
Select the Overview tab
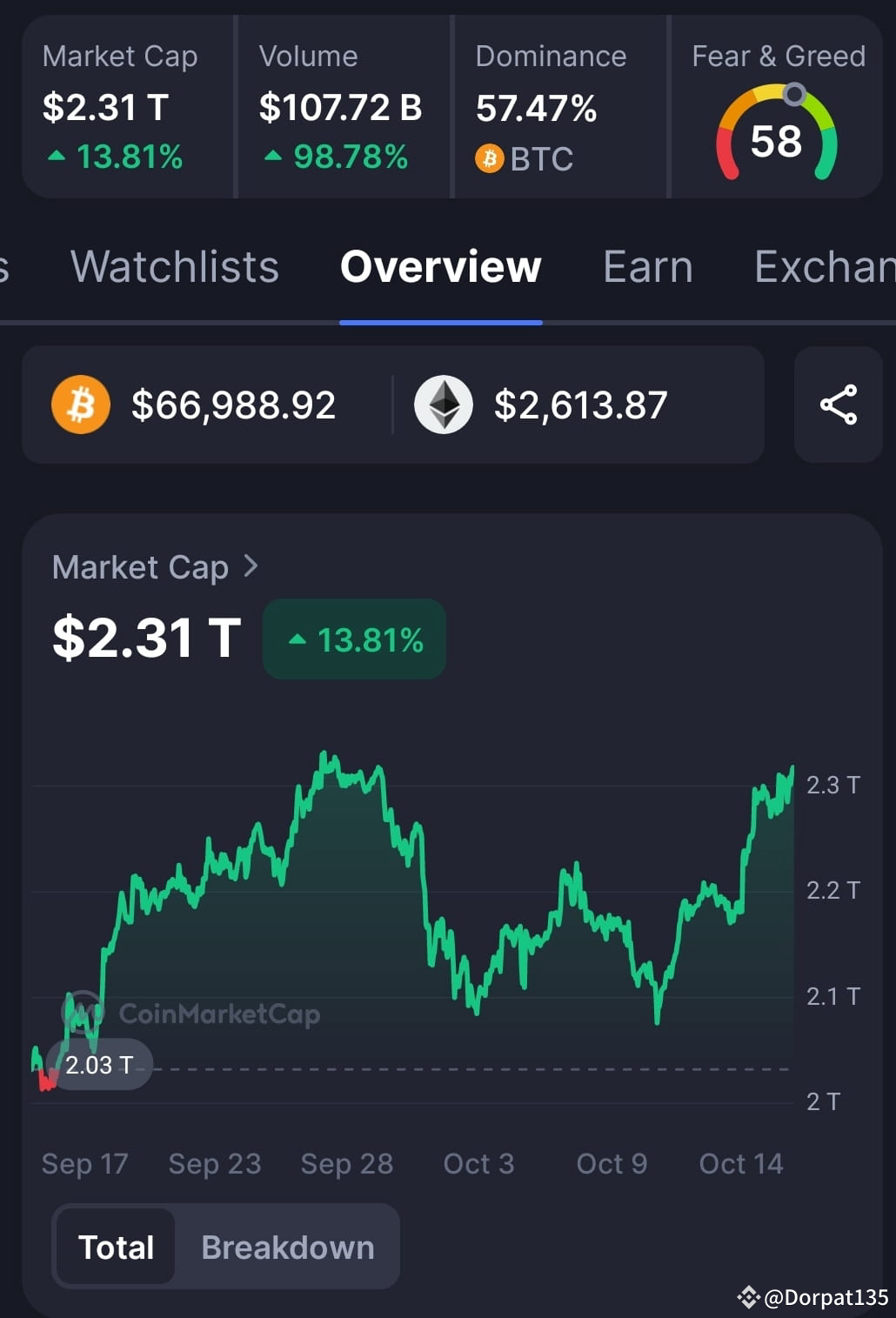tap(440, 267)
